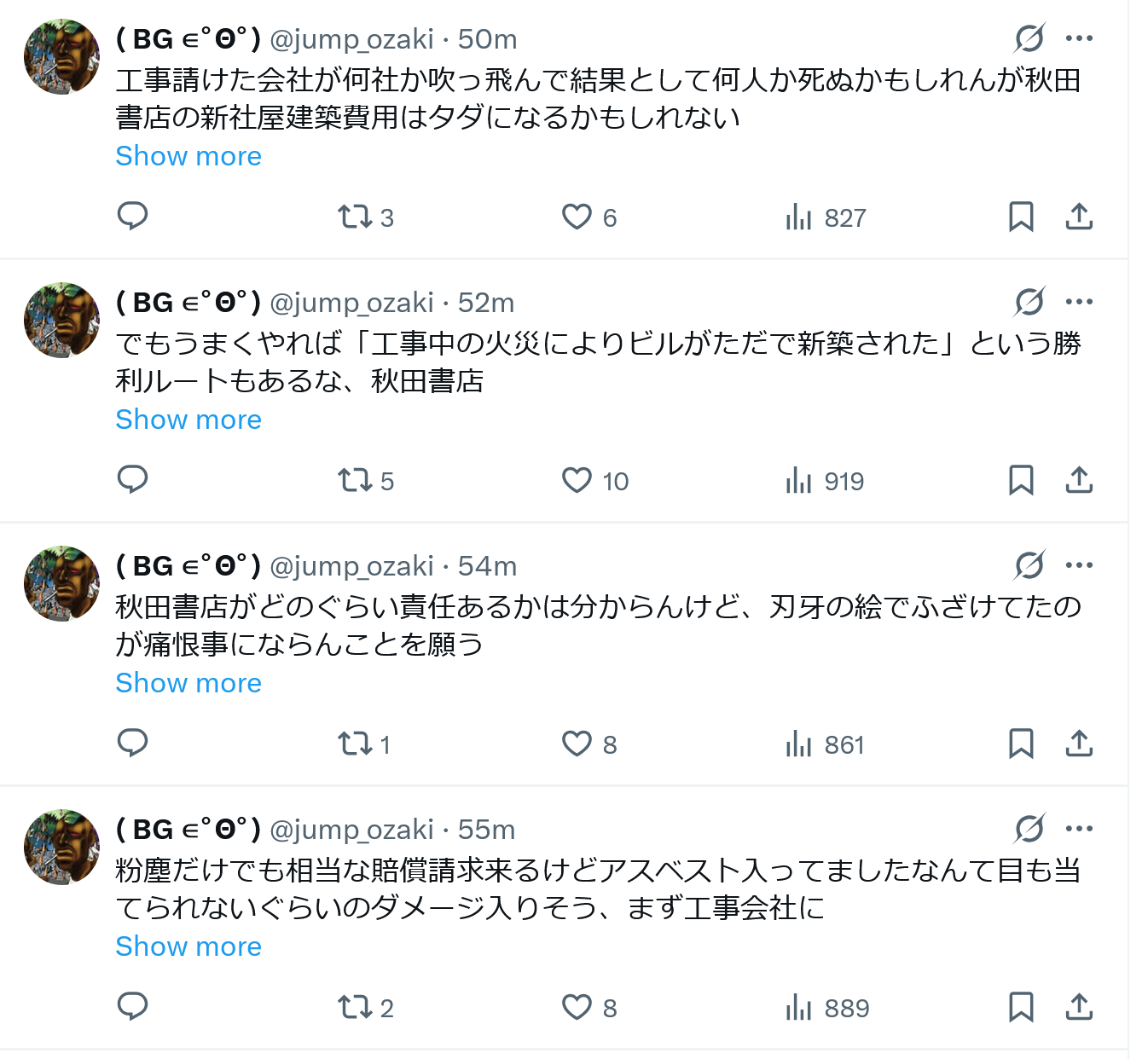Click Show more on the 54m tweet
Image resolution: width=1148 pixels, height=1059 pixels.
188,683
